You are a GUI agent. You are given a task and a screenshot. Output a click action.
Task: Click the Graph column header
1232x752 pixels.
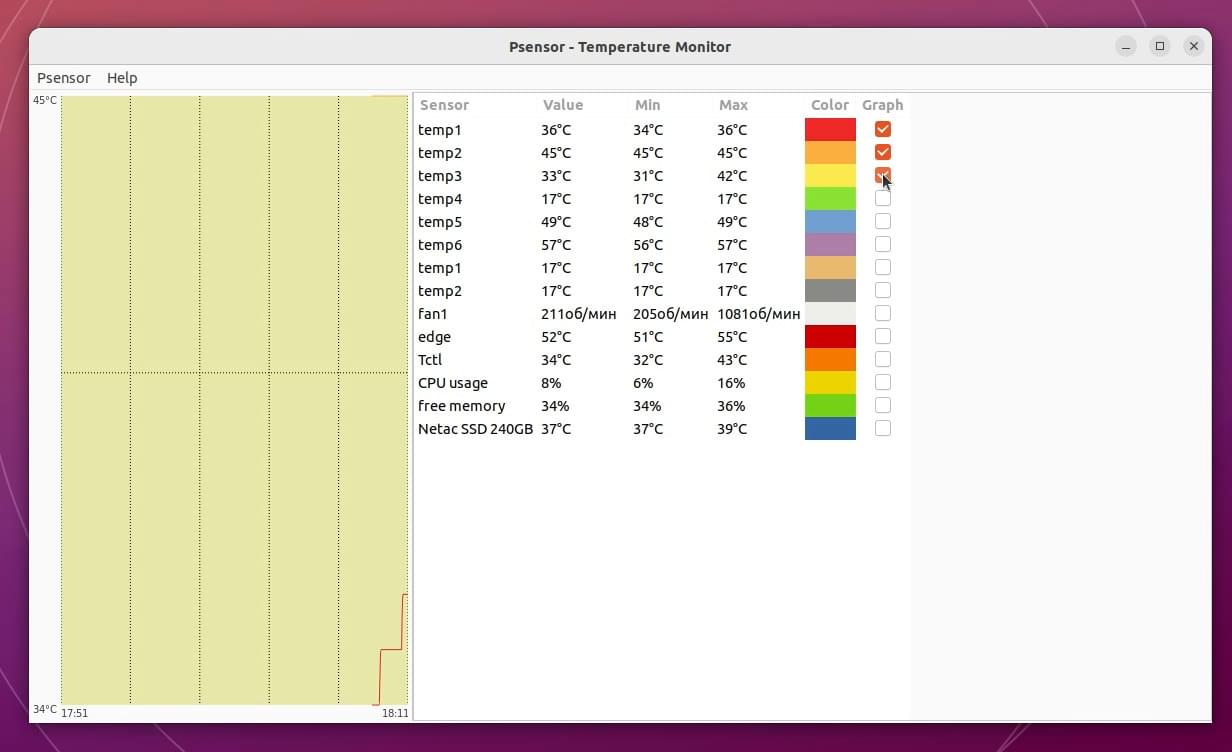pyautogui.click(x=882, y=105)
